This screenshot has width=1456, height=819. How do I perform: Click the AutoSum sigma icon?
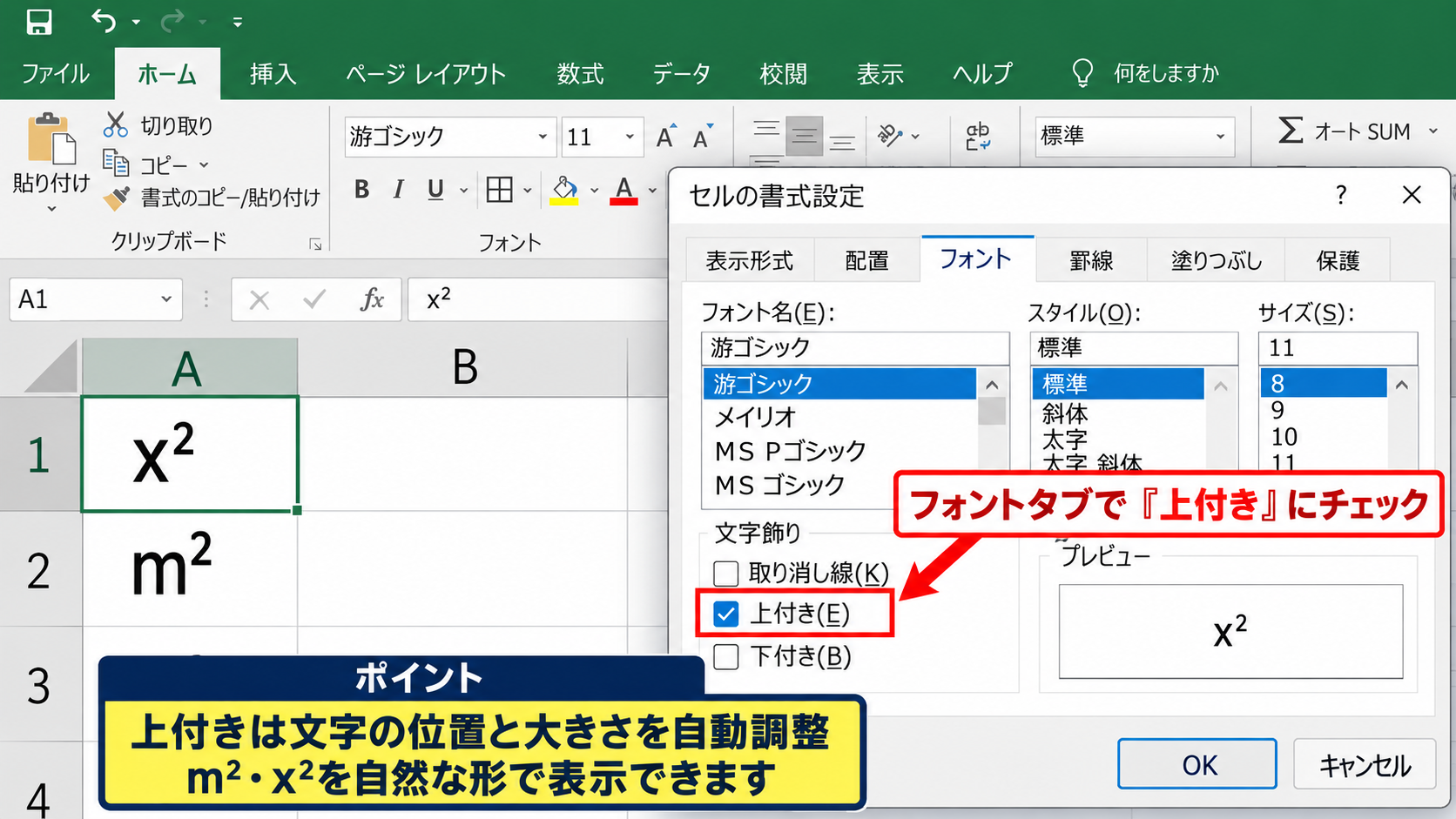(1291, 131)
